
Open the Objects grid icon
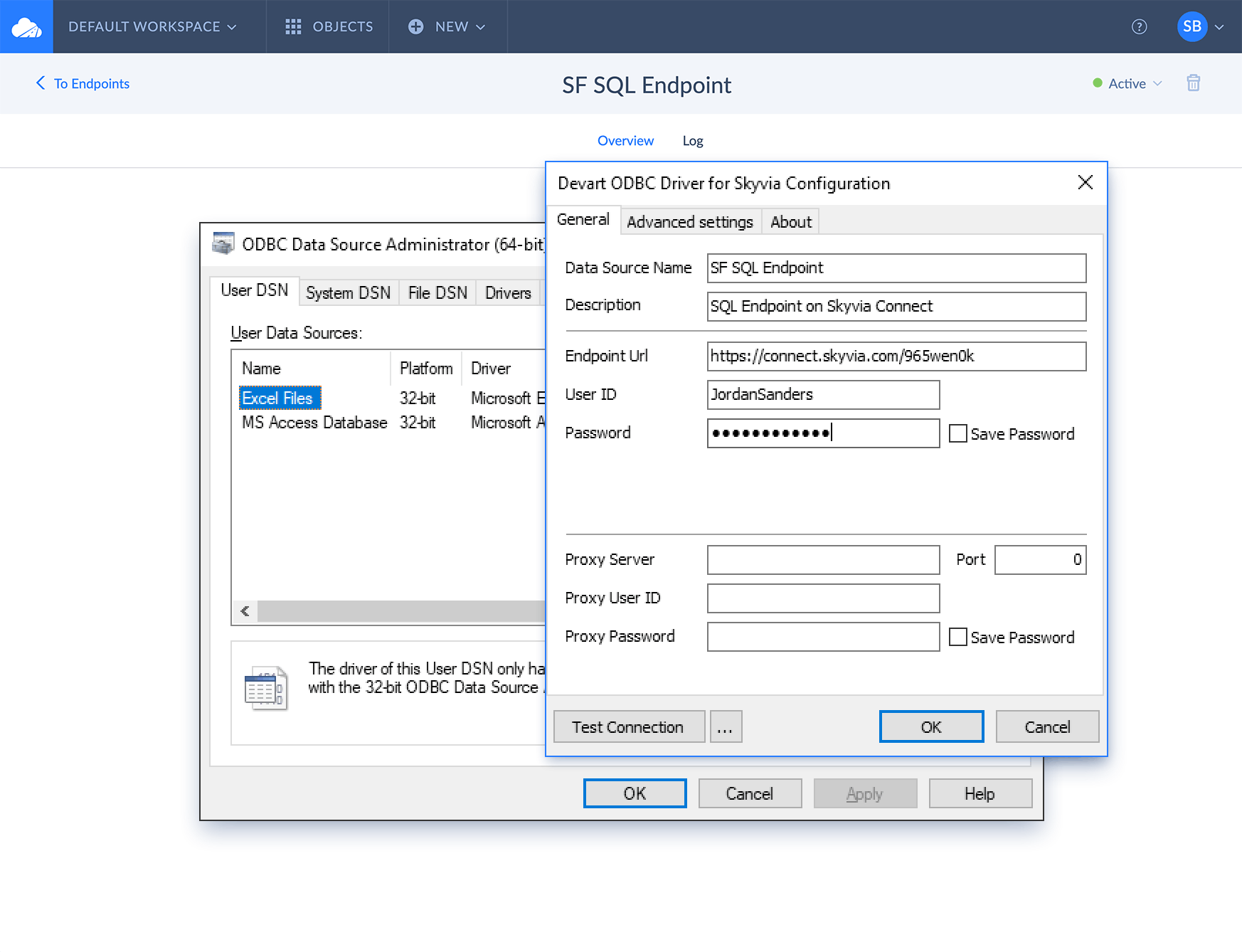point(293,27)
